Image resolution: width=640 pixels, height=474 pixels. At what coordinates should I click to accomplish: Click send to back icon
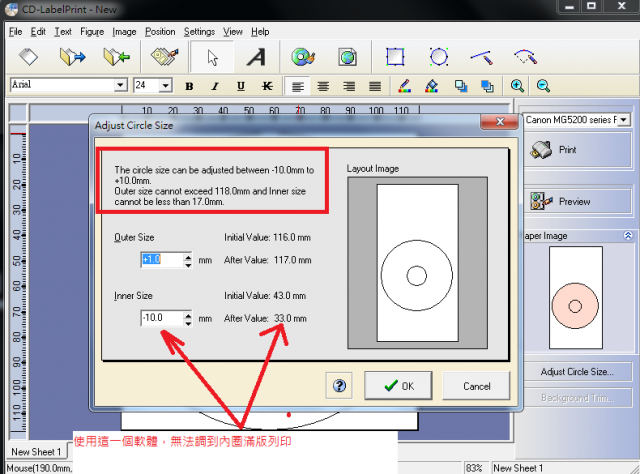click(487, 86)
